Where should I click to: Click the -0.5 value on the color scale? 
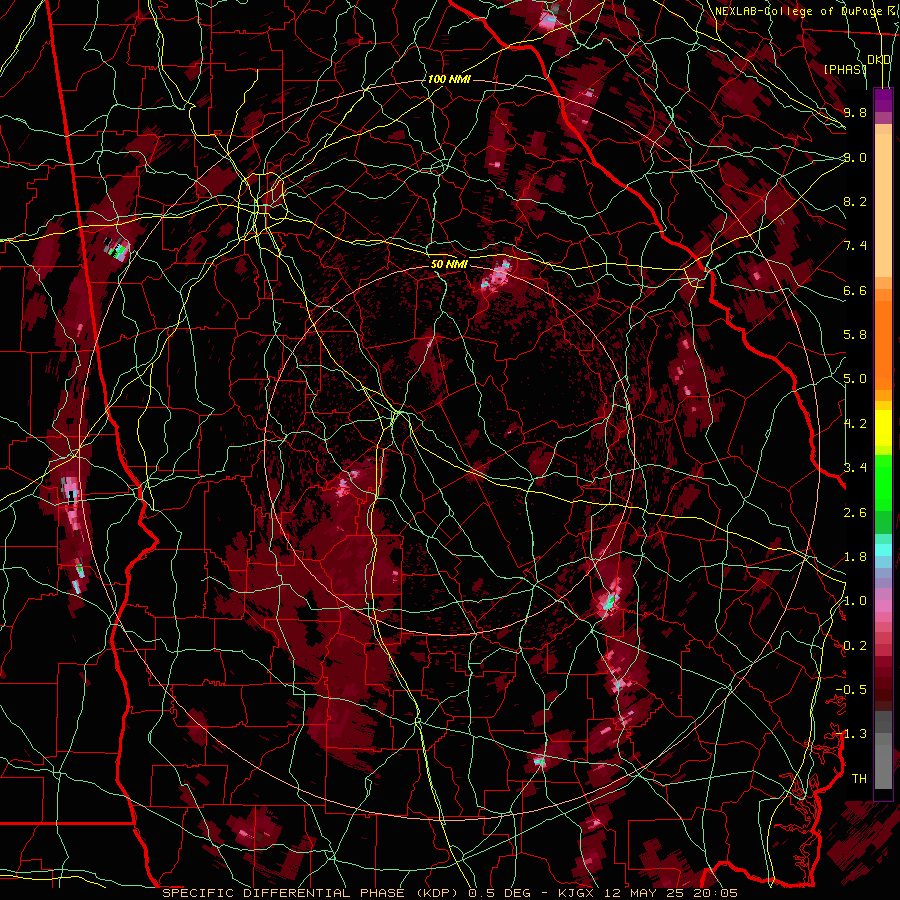pos(851,690)
